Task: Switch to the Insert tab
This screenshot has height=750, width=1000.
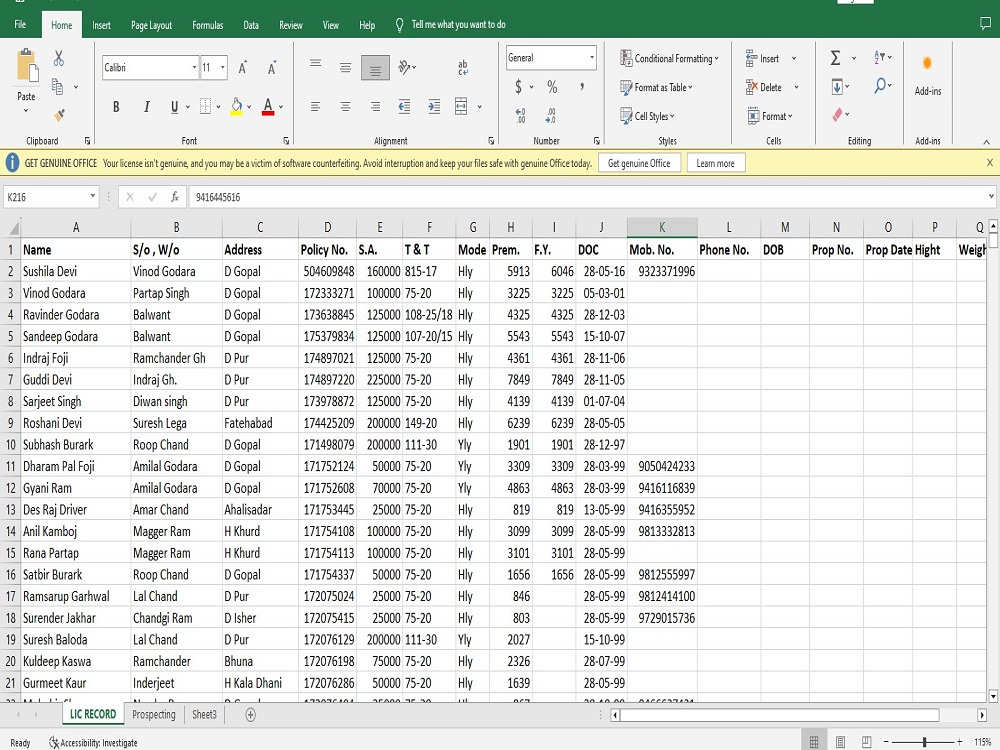Action: 101,26
